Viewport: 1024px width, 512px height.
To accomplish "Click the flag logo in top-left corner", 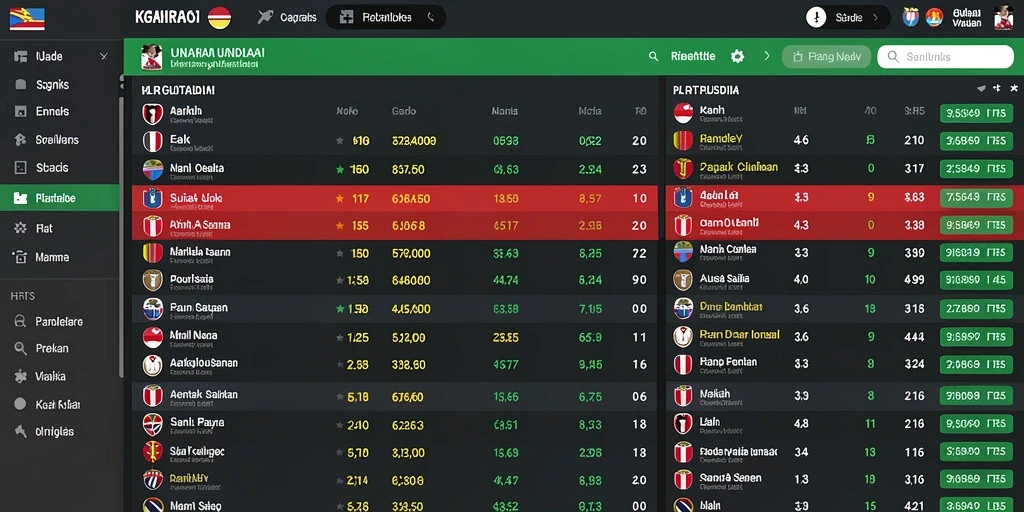I will (x=27, y=18).
